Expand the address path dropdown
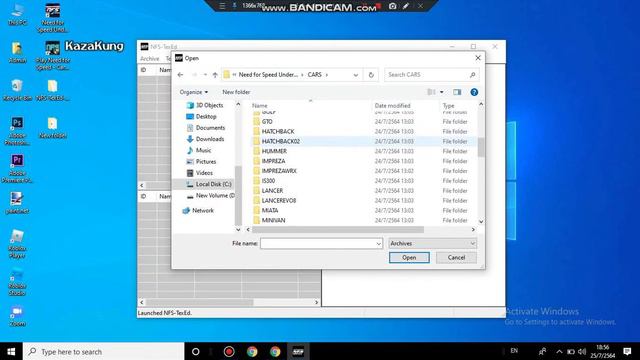The image size is (640, 360). click(x=356, y=75)
